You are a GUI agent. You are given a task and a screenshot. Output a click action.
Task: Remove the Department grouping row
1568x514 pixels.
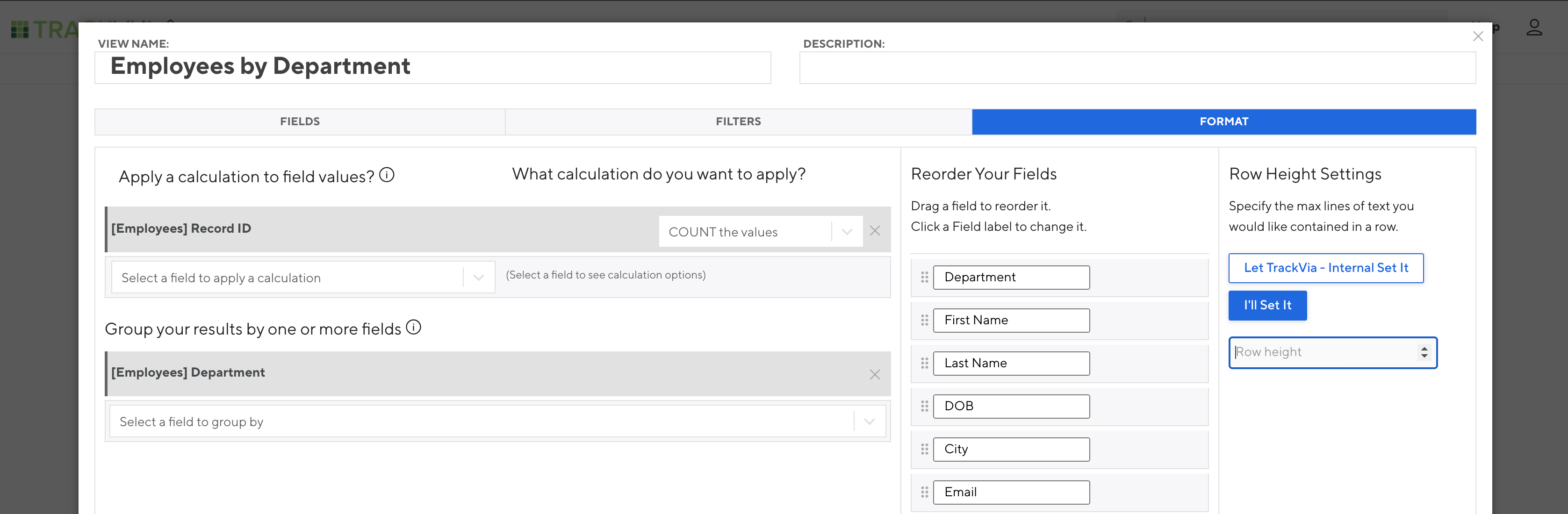[x=875, y=374]
